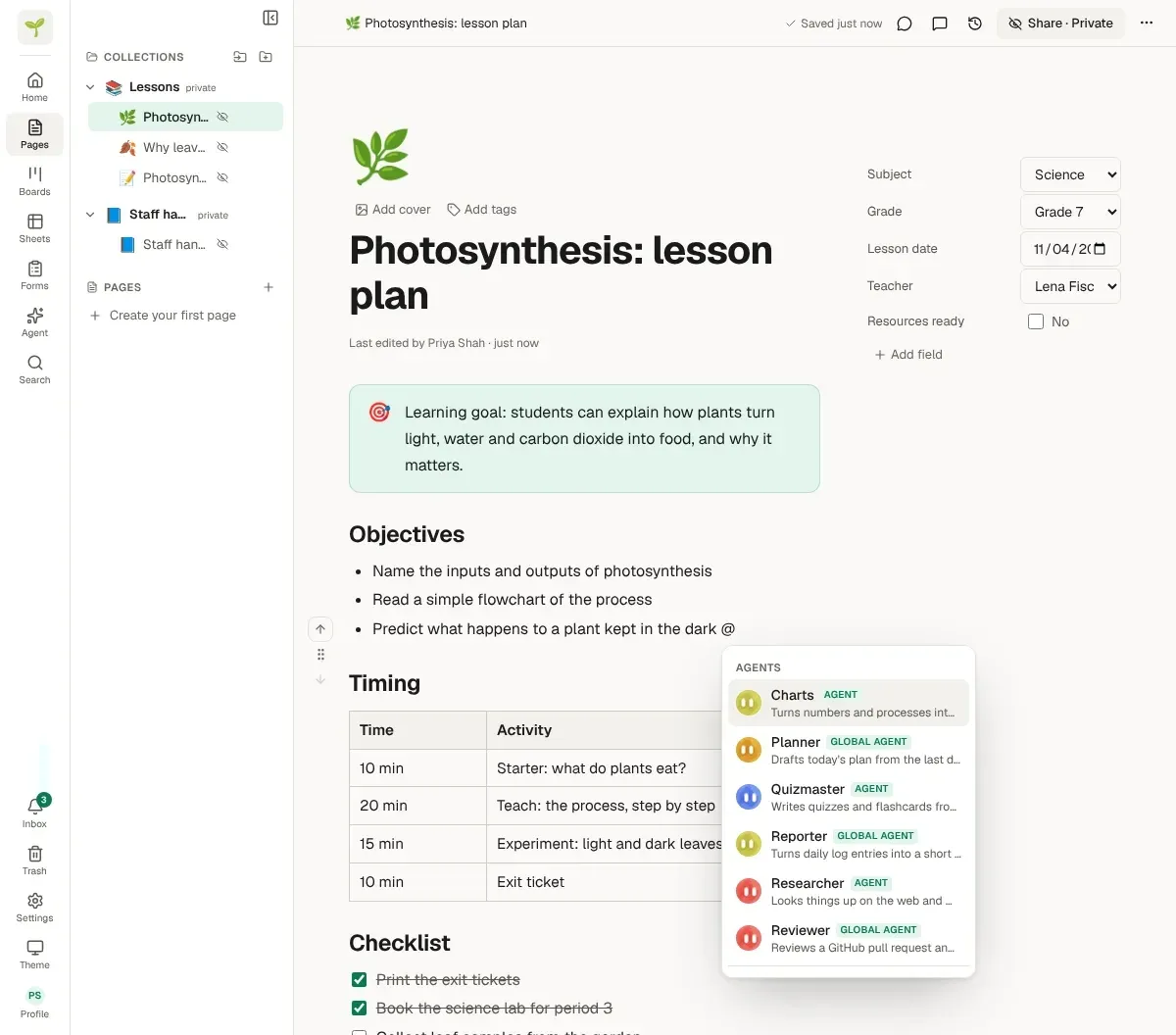This screenshot has height=1035, width=1176.
Task: Click Create your first page
Action: 163,316
